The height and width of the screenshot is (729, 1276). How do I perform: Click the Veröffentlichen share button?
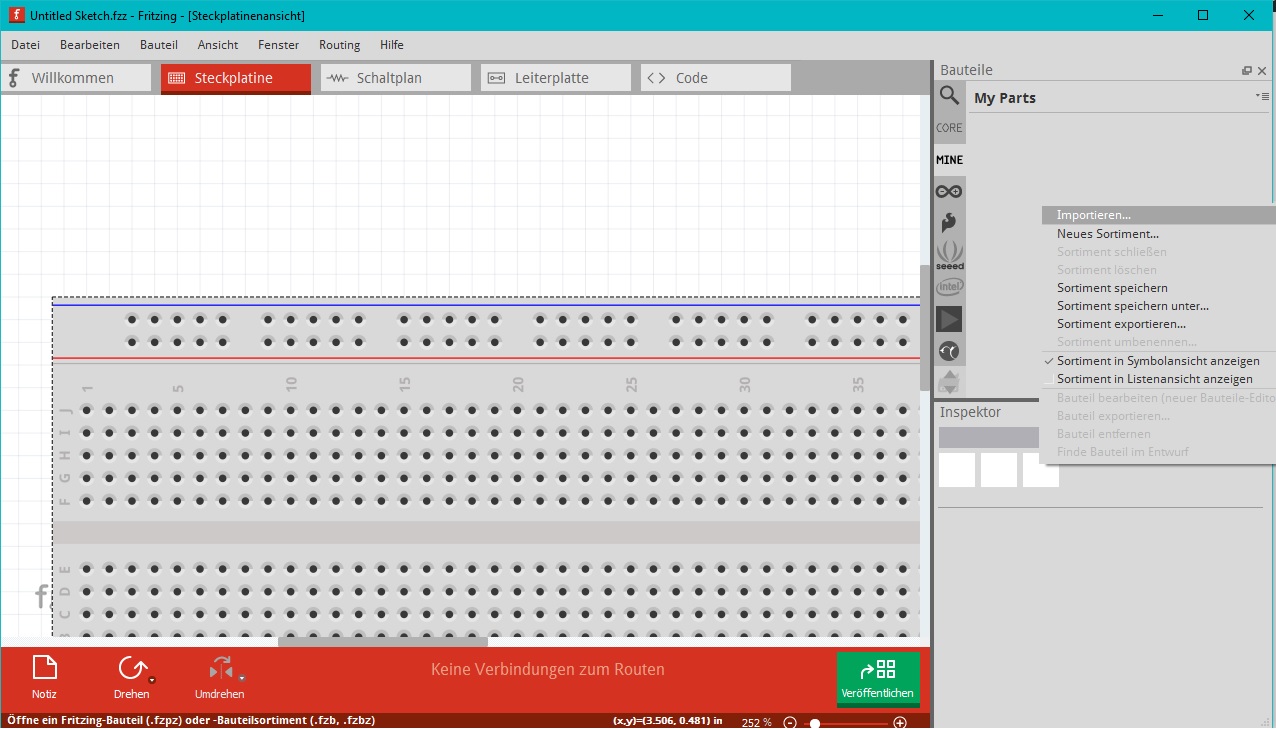tap(878, 678)
